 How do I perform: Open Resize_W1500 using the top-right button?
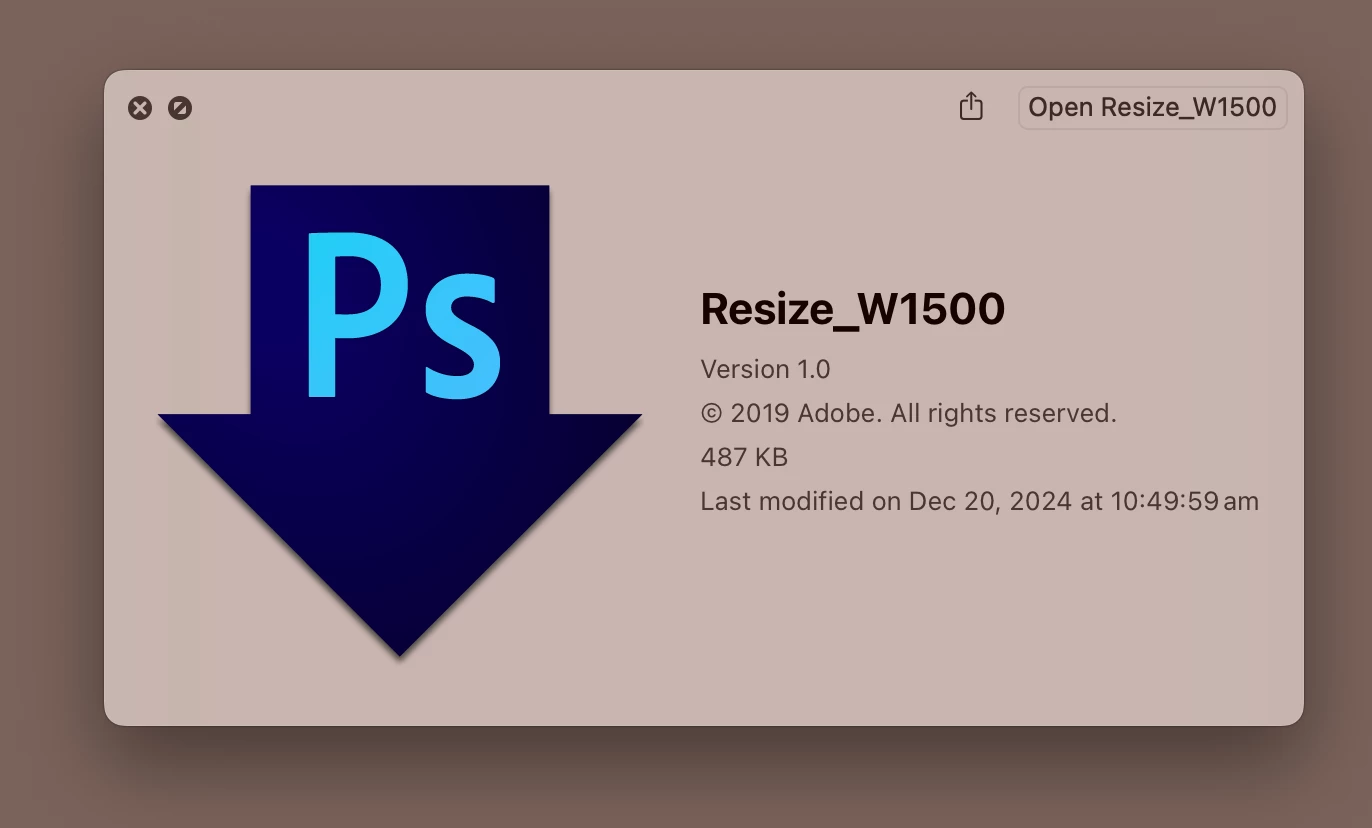coord(1152,107)
